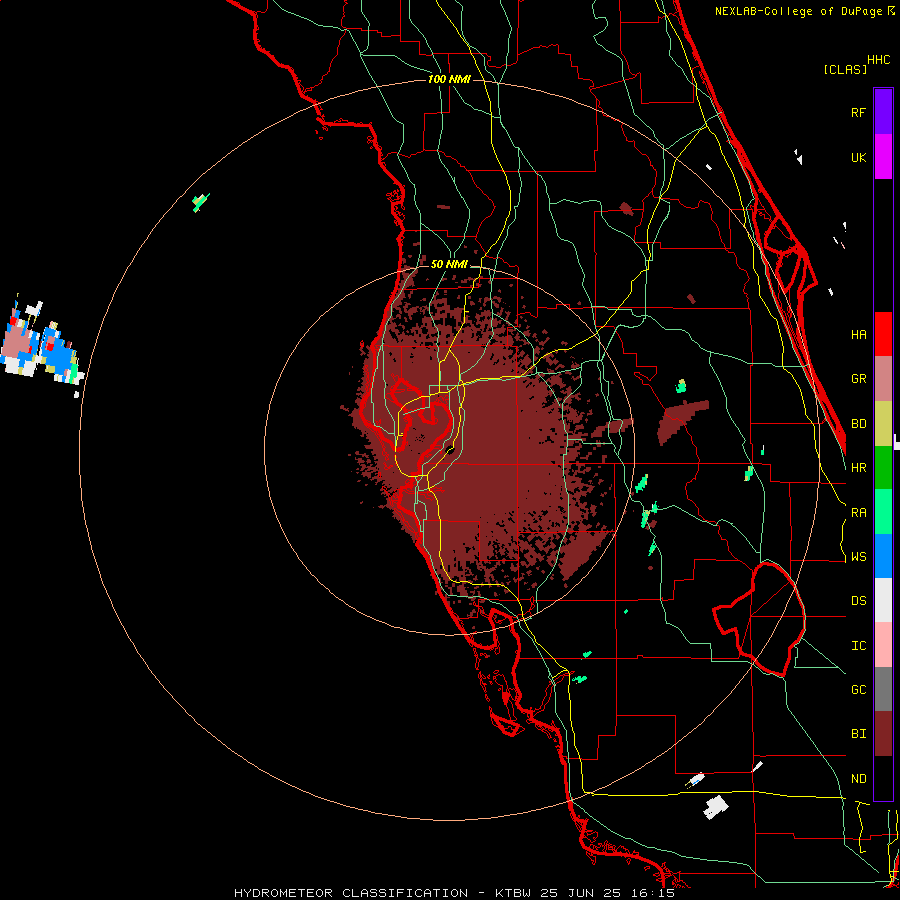Click the 'HYDROMETEOR CLASSIFICATION' title text
900x900 pixels.
[x=351, y=893]
